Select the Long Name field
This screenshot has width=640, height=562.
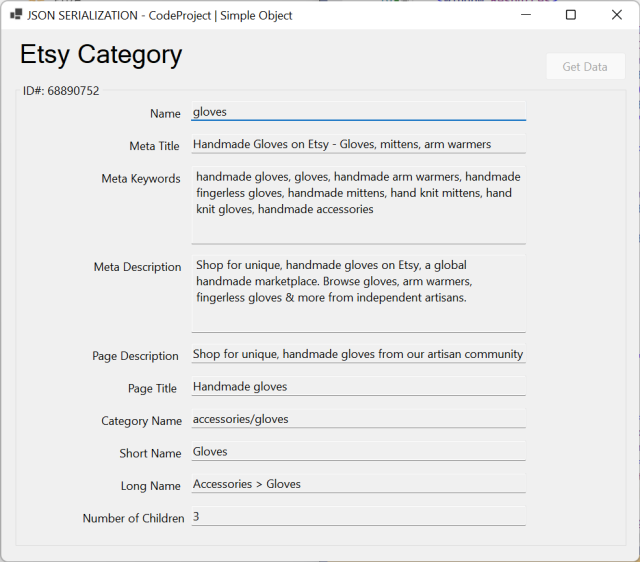click(x=358, y=484)
